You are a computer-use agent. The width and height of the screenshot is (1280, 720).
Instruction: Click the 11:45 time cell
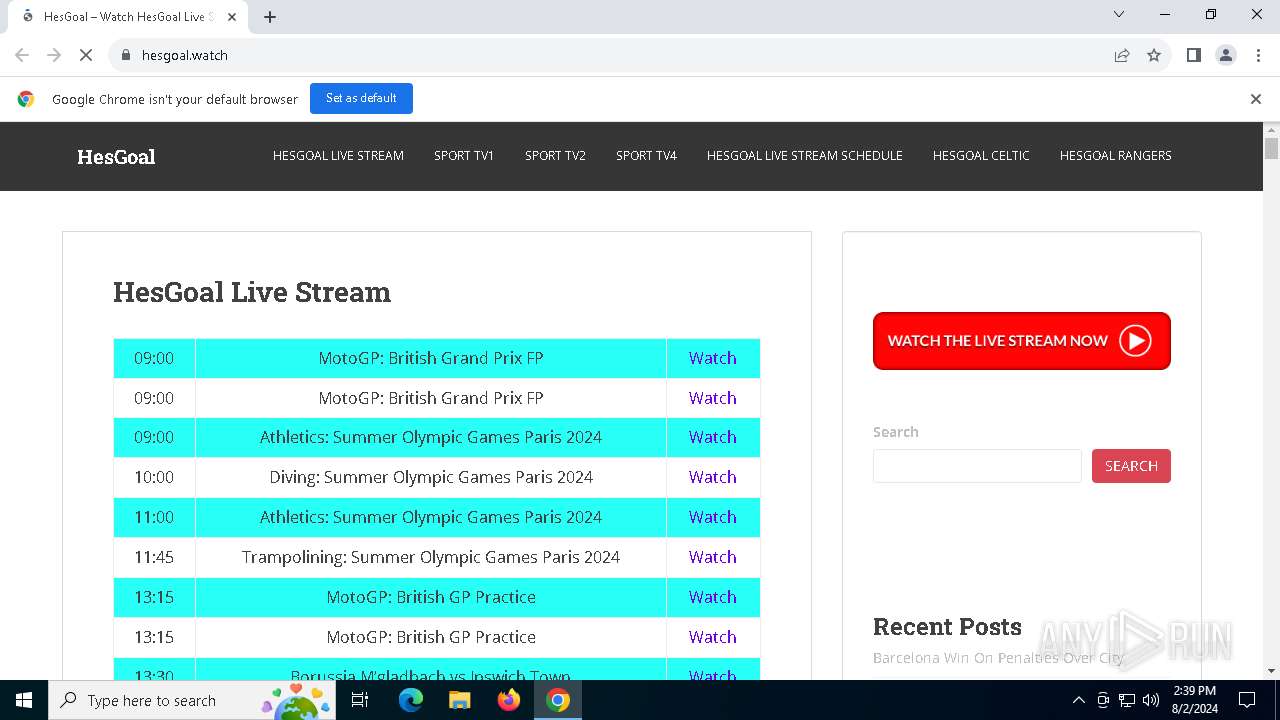pyautogui.click(x=154, y=557)
